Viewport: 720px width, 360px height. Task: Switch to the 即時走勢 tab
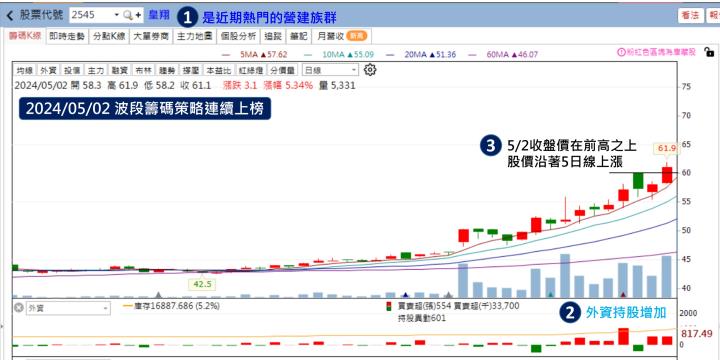tap(67, 37)
